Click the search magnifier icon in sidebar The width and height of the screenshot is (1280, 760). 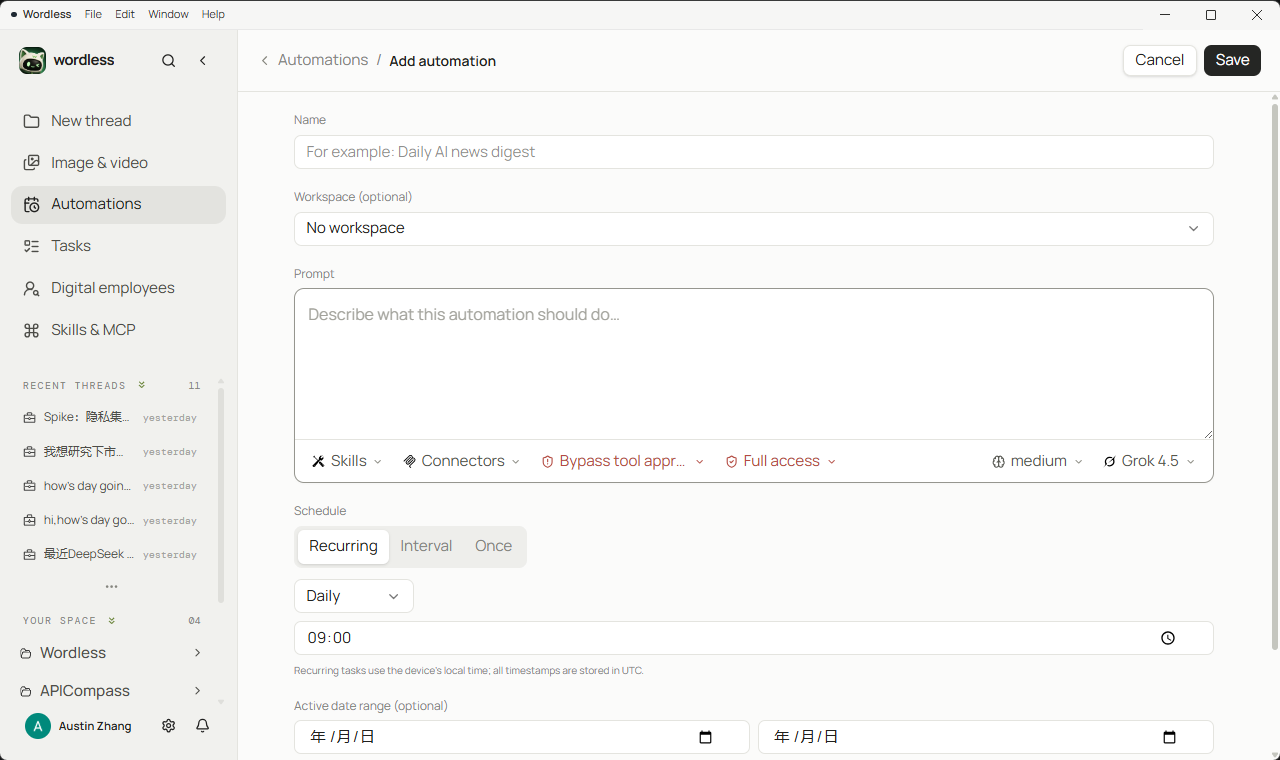coord(169,61)
